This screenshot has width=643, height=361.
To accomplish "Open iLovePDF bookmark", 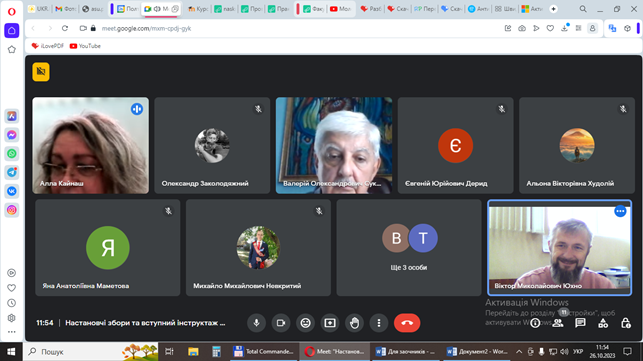I will pyautogui.click(x=48, y=46).
